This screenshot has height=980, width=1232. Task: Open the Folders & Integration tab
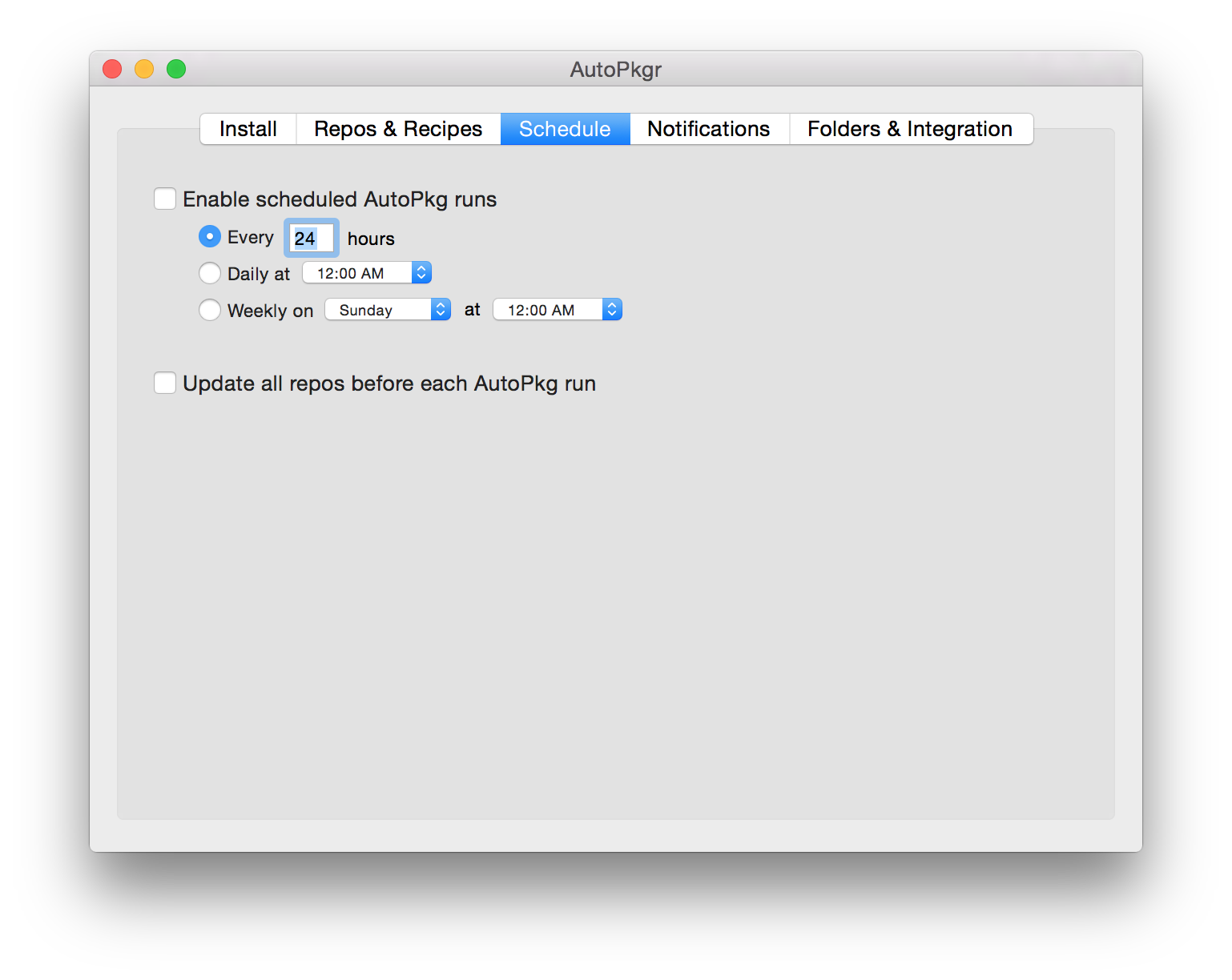[x=911, y=129]
